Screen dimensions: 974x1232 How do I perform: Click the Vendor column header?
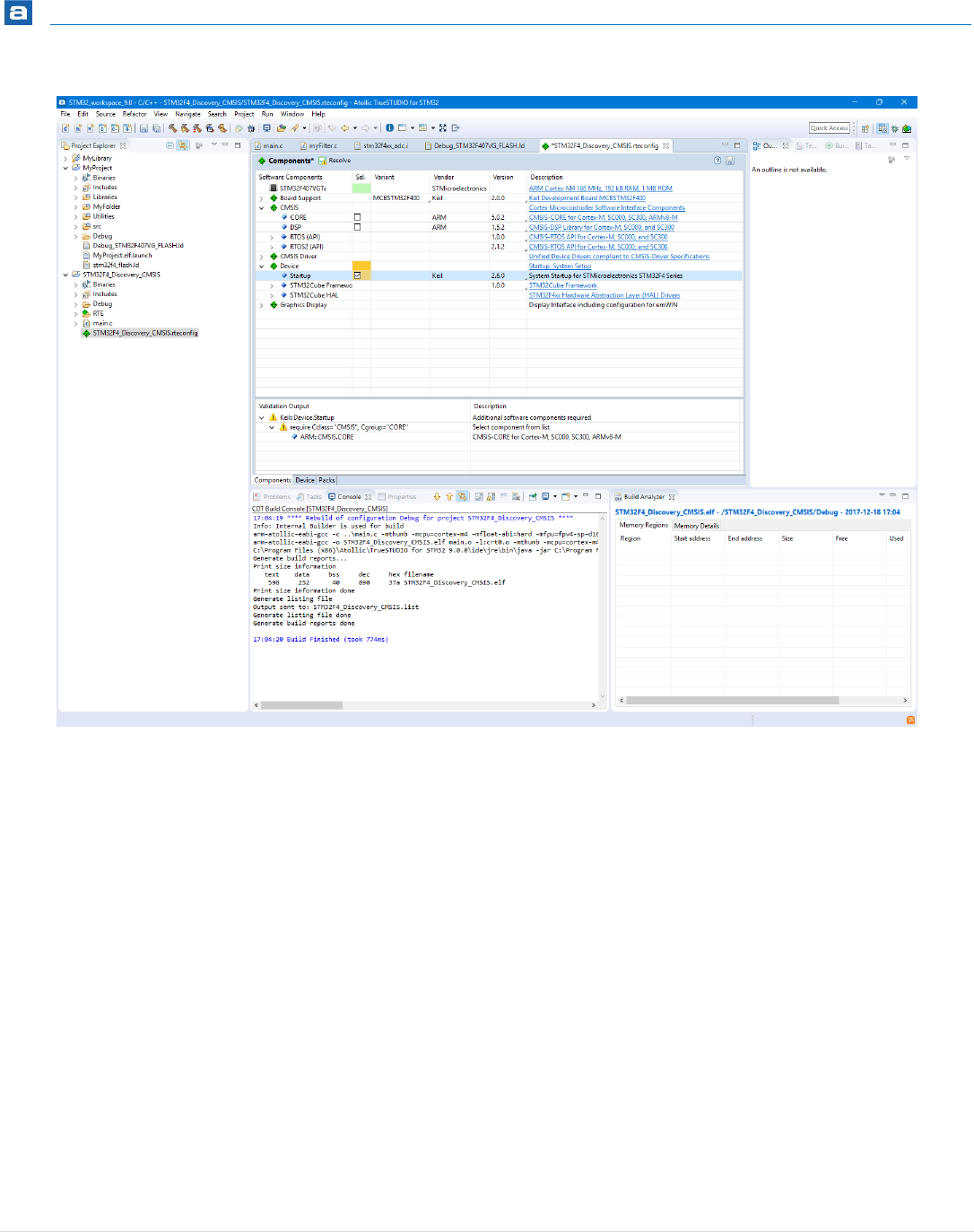(444, 177)
